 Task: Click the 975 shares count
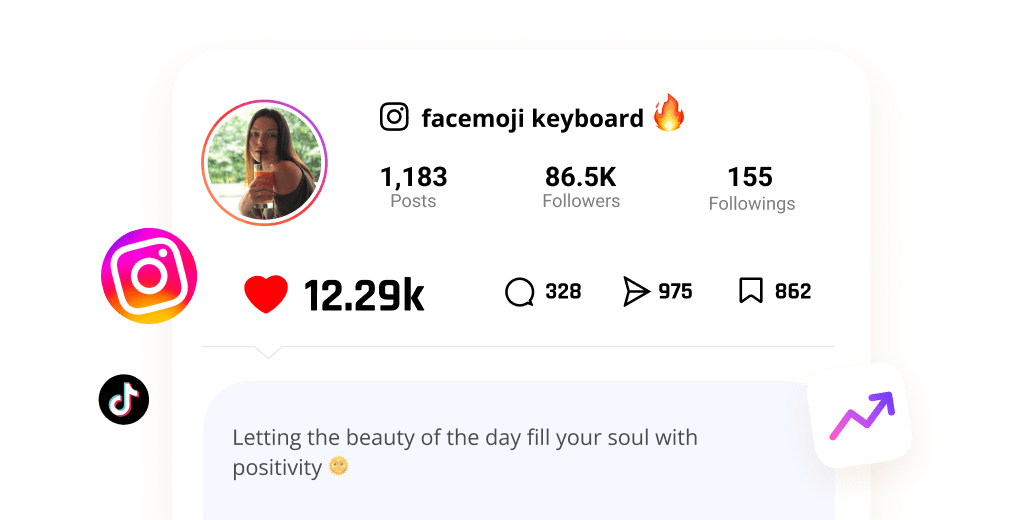click(x=675, y=291)
